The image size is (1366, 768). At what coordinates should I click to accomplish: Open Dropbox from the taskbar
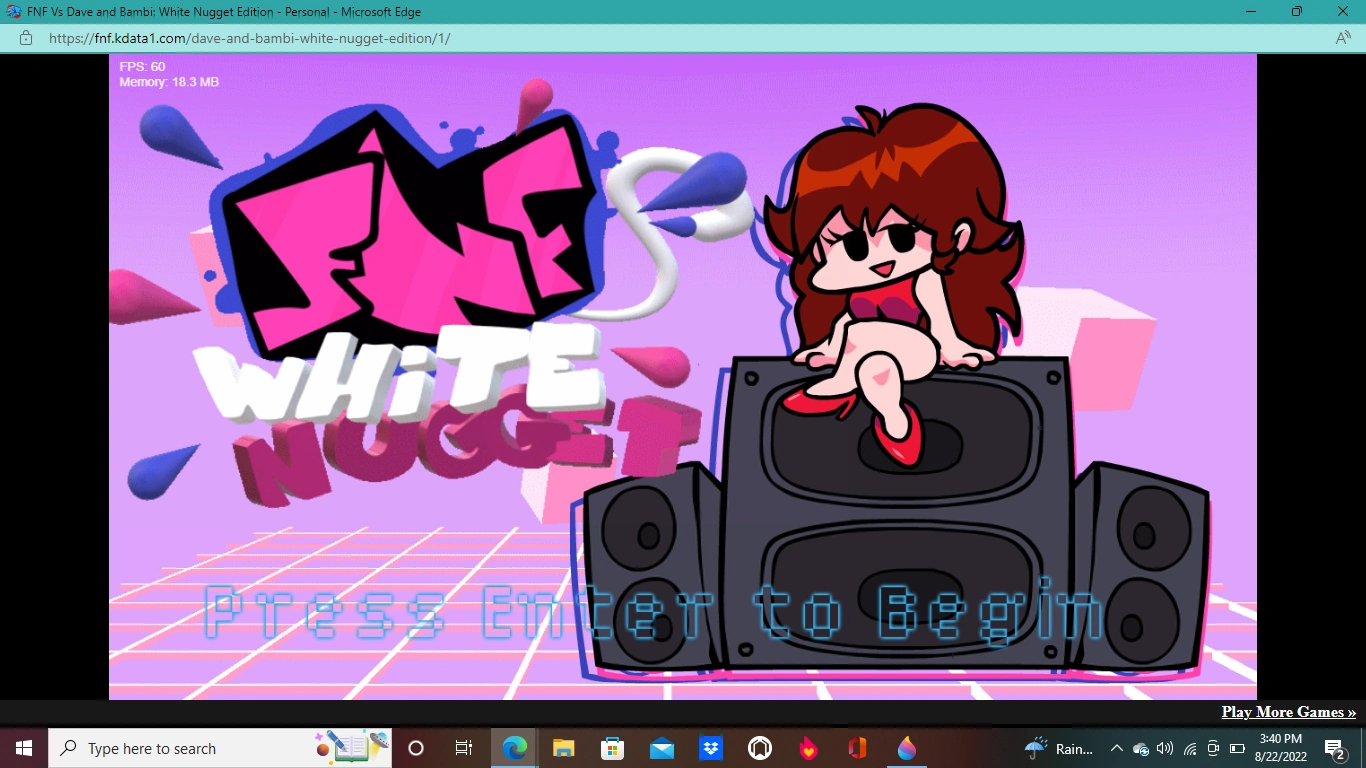pyautogui.click(x=710, y=748)
